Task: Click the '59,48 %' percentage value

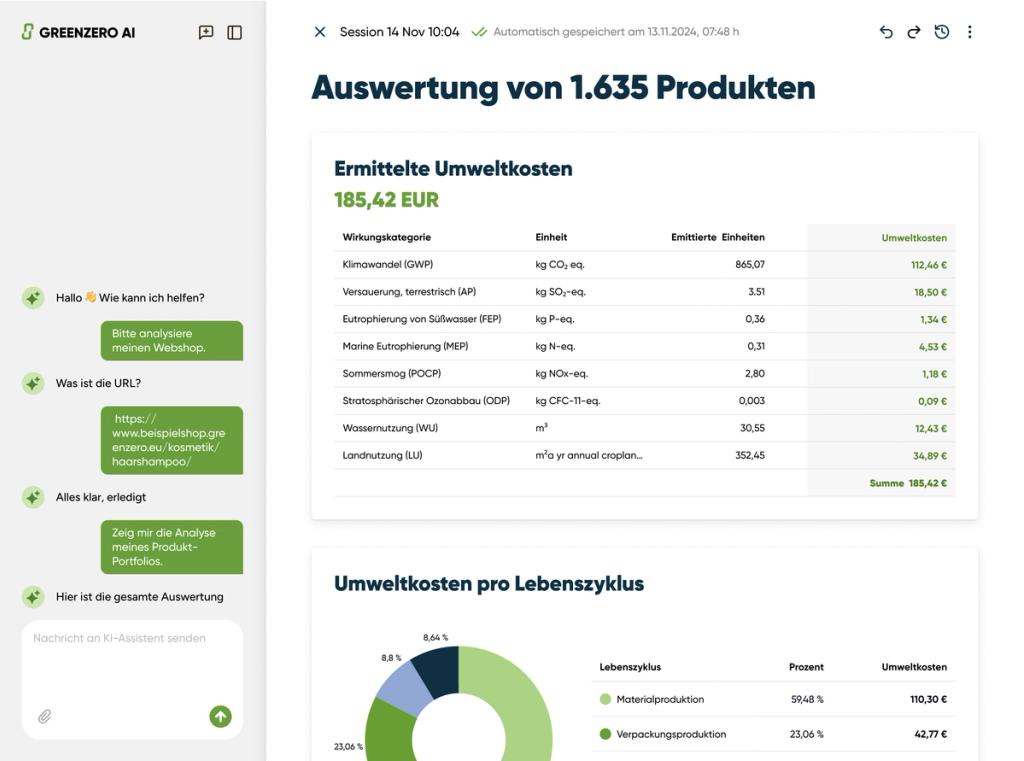Action: (x=807, y=700)
